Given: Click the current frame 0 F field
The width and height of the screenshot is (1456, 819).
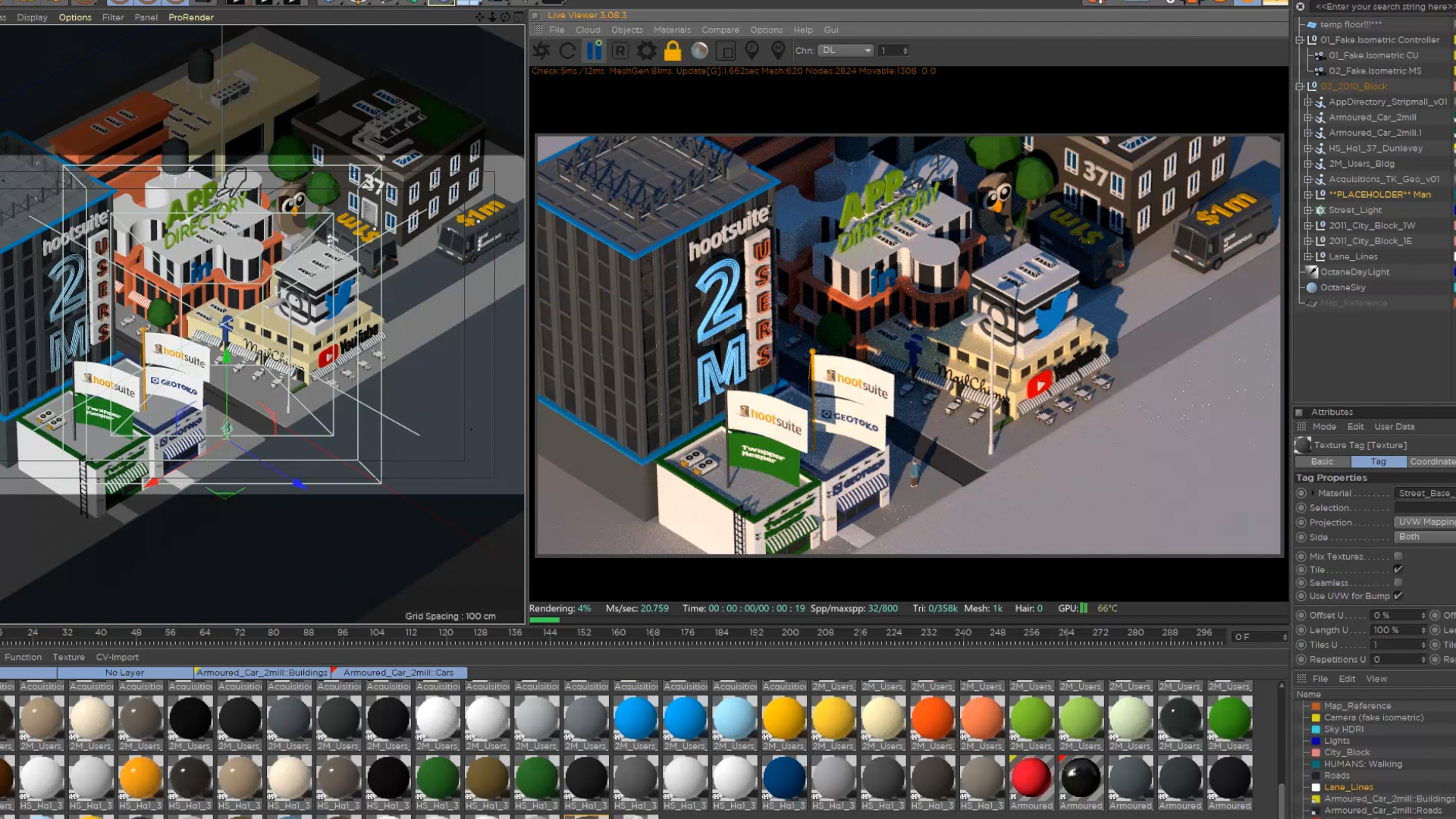Looking at the screenshot, I should click(1259, 637).
